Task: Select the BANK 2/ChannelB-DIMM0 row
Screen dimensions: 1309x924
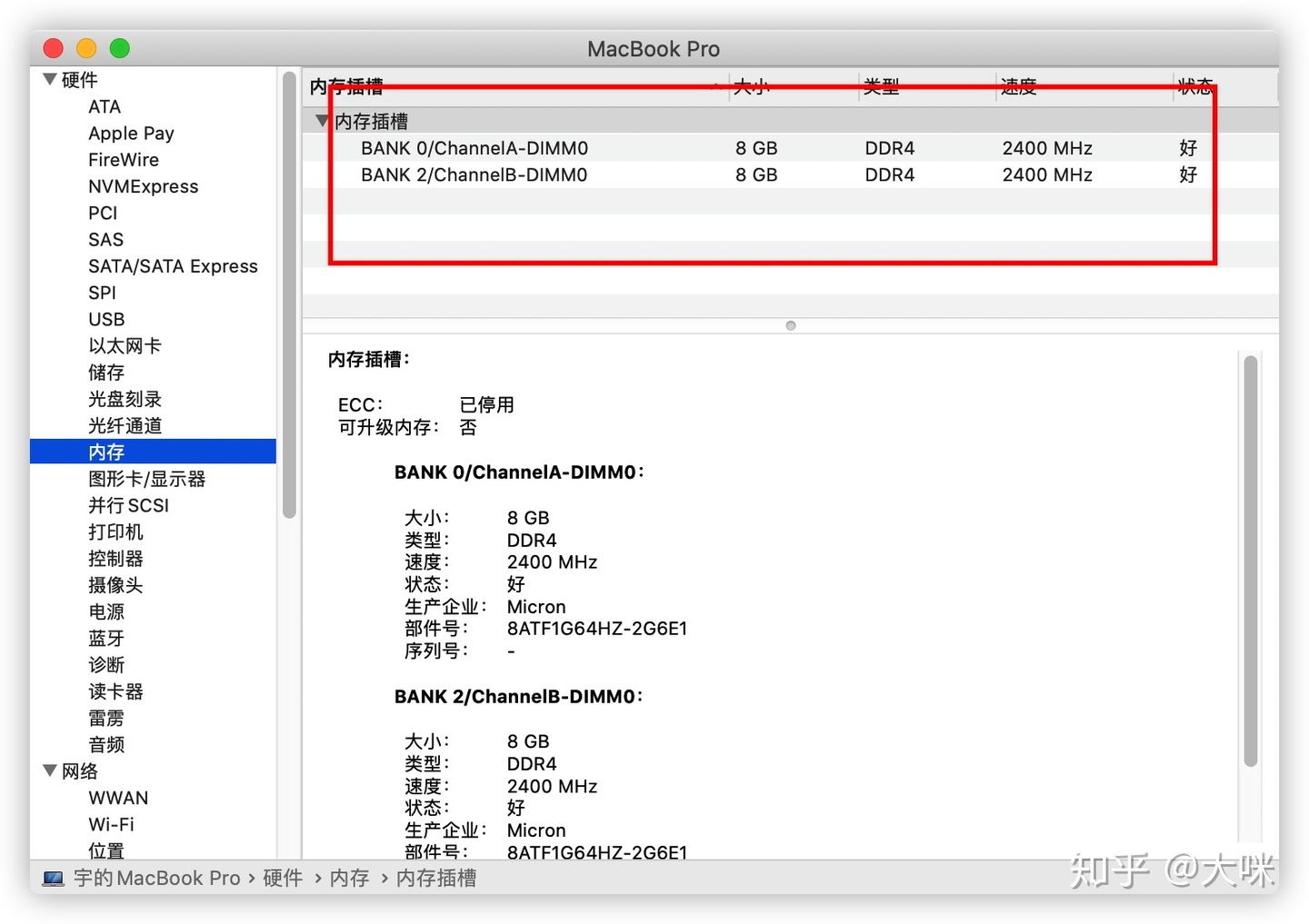Action: [x=474, y=174]
